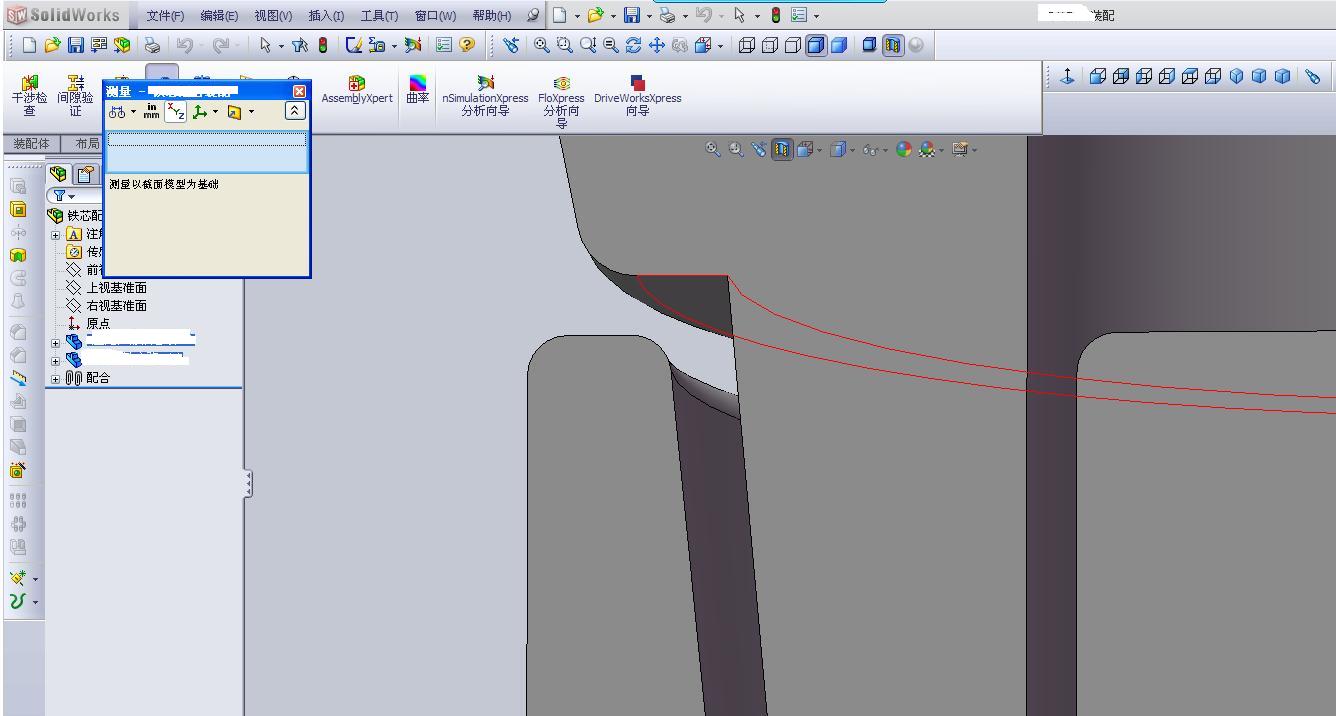Click the Interference Detection (干涉检查) tool
Viewport: 1336px width, 716px height.
[29, 97]
